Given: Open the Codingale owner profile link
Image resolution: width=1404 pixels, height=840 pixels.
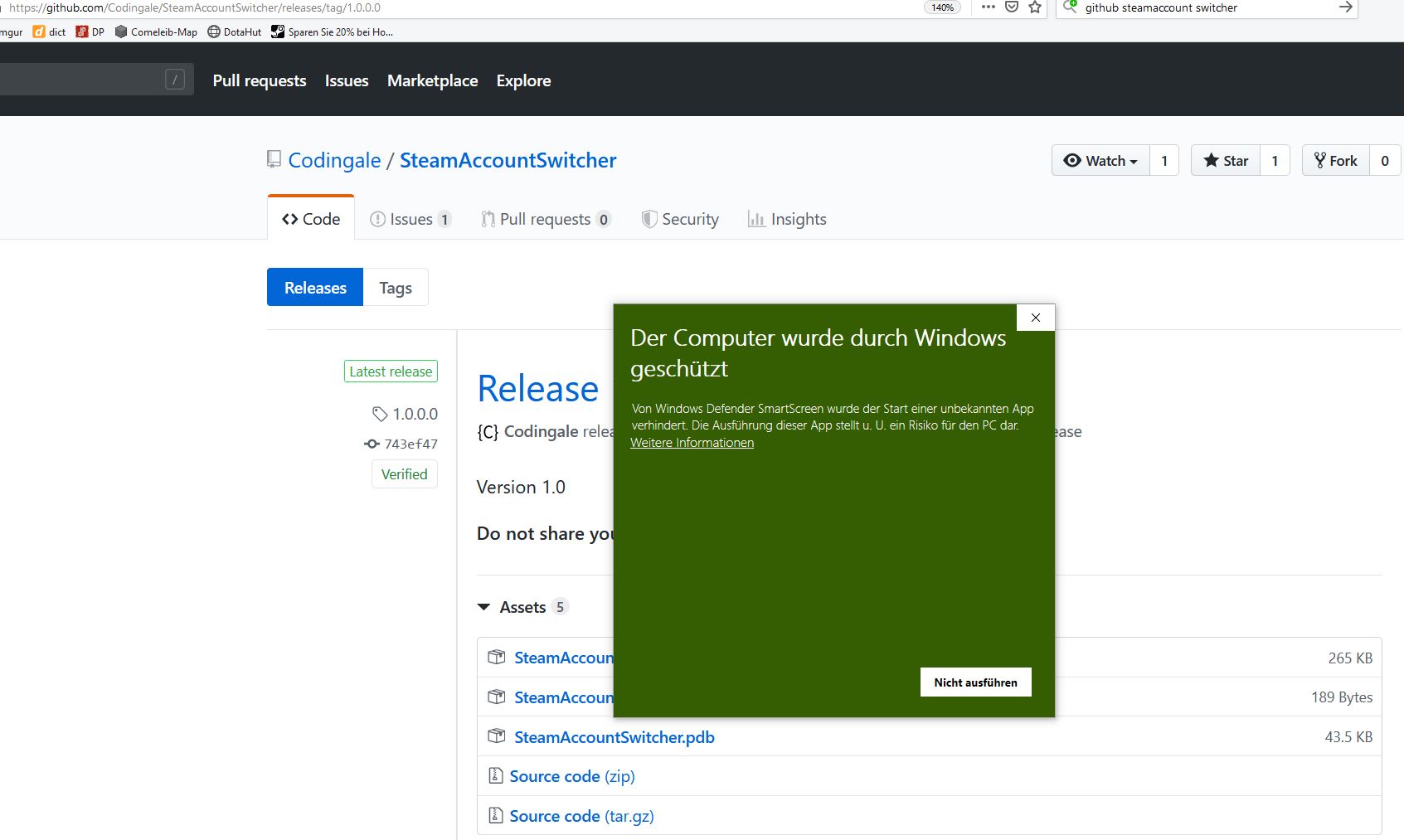Looking at the screenshot, I should (x=335, y=160).
